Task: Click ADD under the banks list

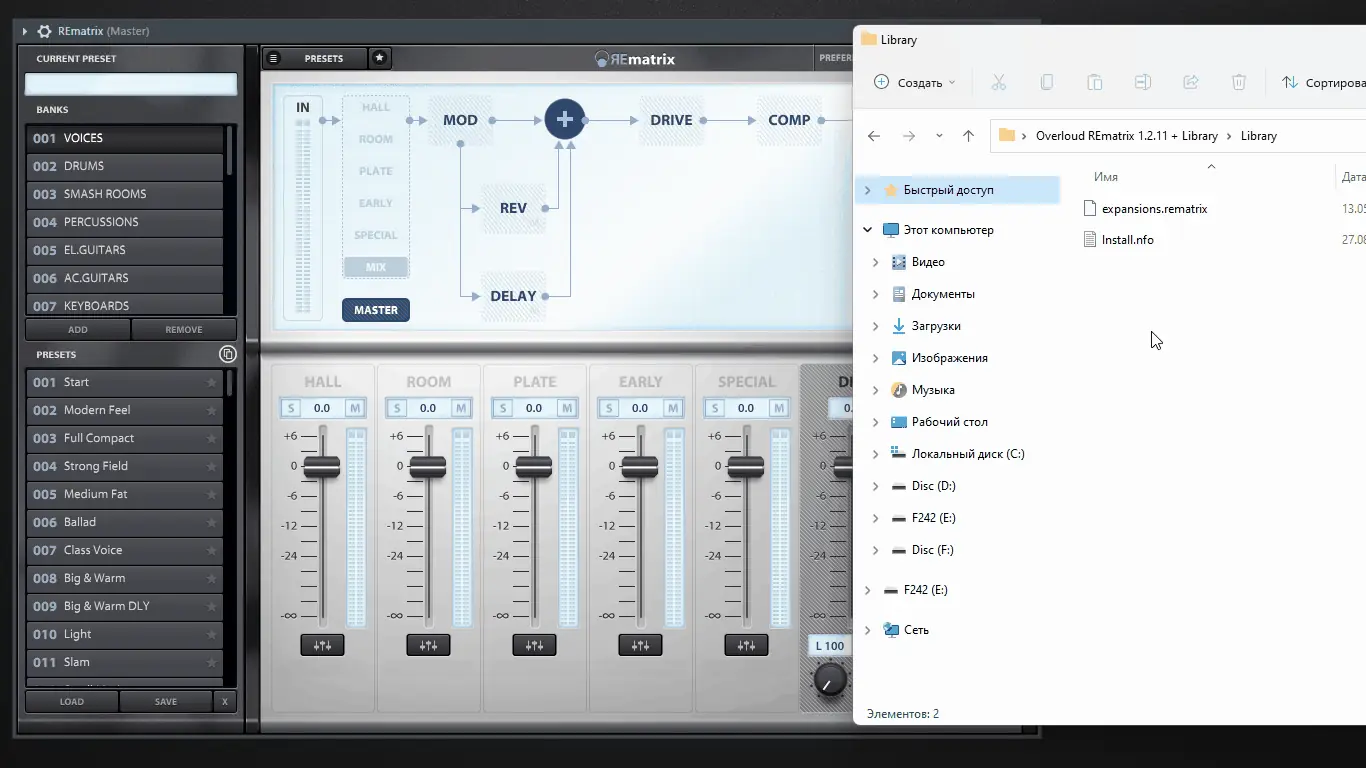Action: point(77,329)
